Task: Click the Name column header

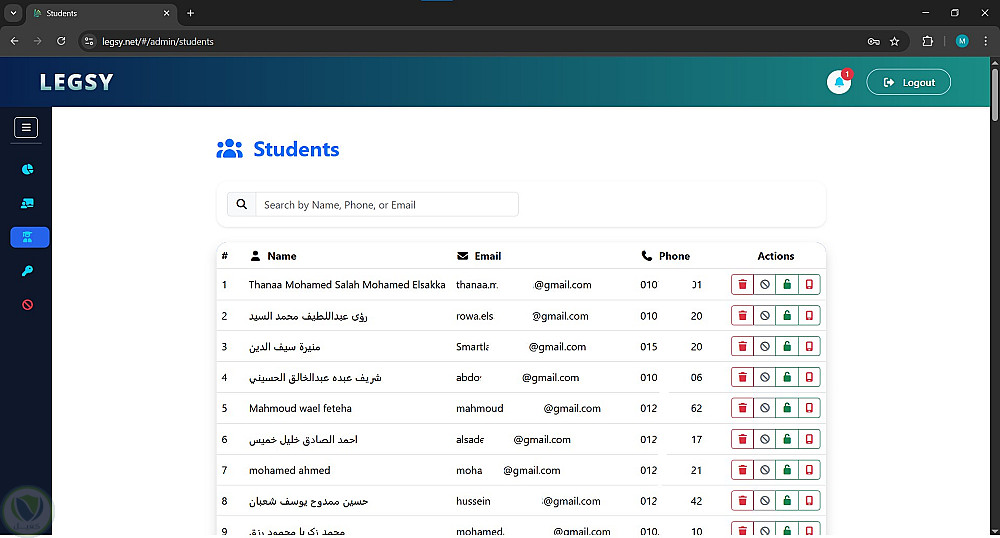Action: 274,256
